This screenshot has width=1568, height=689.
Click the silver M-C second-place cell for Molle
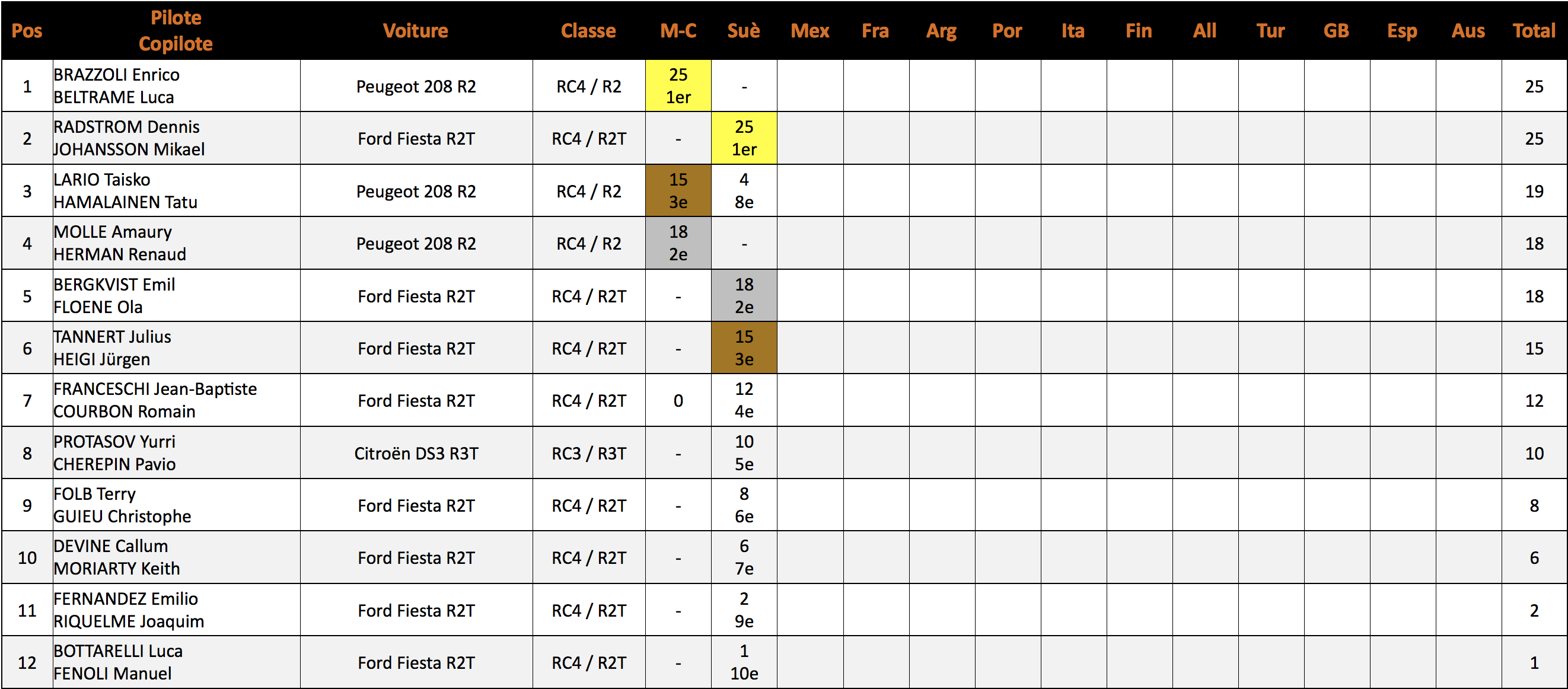pyautogui.click(x=678, y=243)
